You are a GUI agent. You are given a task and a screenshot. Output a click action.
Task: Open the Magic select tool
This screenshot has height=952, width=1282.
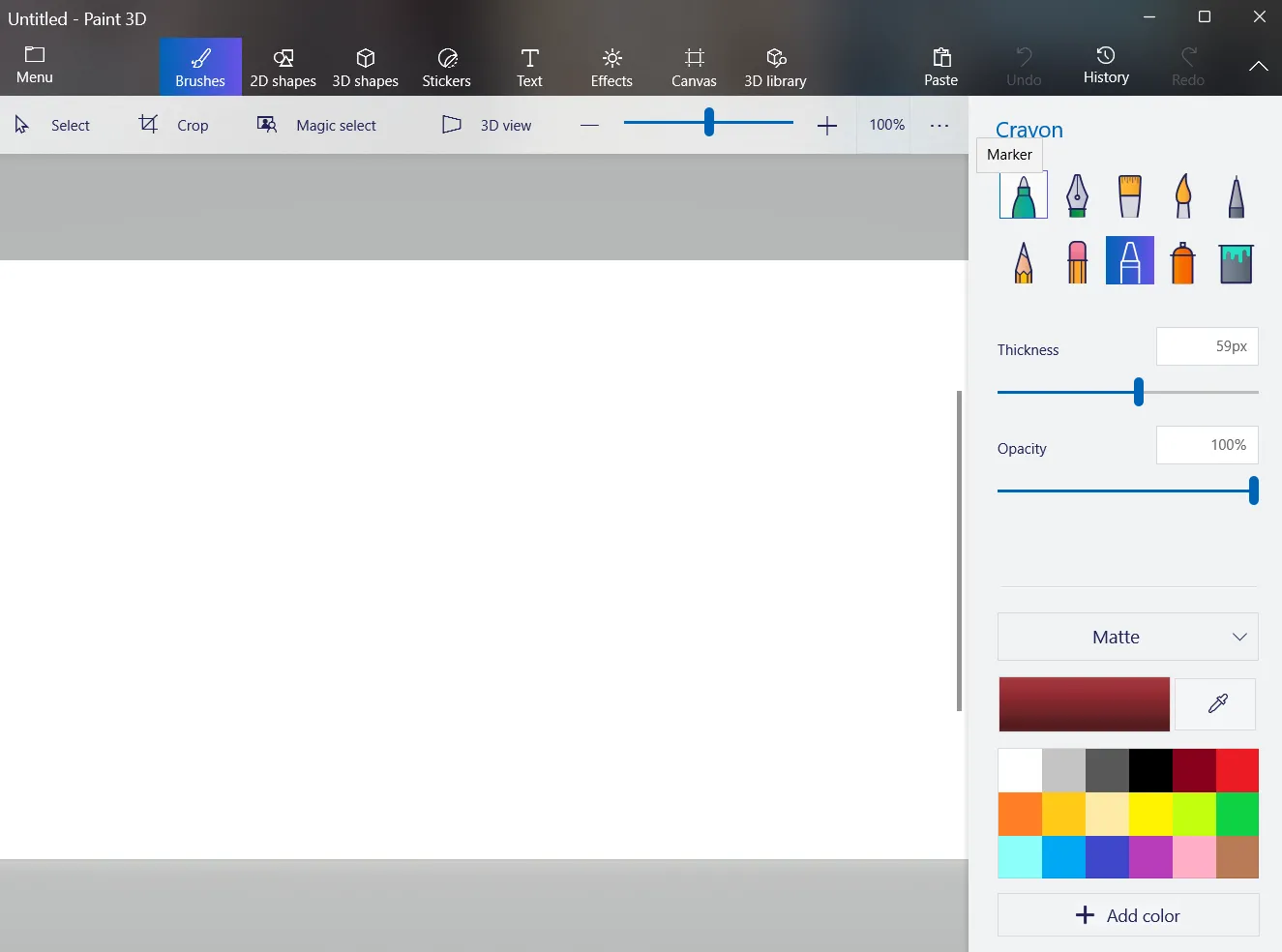click(x=316, y=125)
